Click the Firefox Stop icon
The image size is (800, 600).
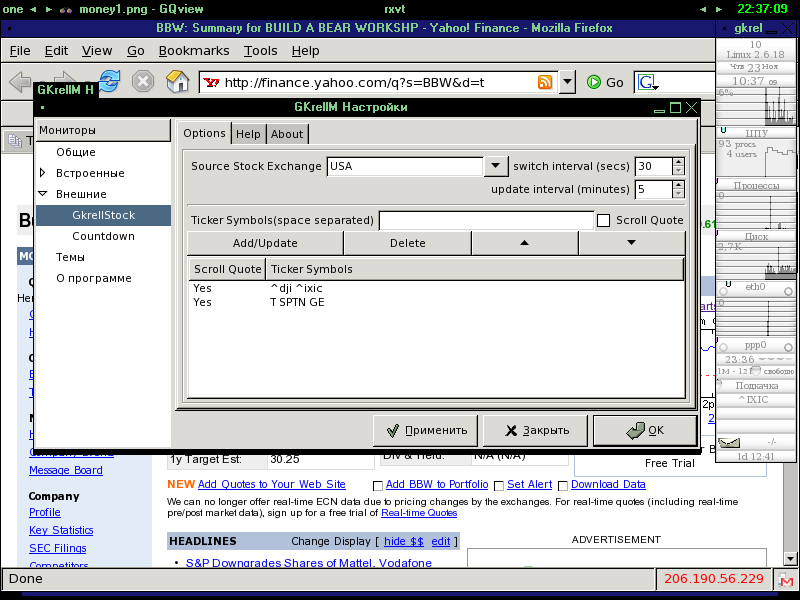pyautogui.click(x=143, y=82)
